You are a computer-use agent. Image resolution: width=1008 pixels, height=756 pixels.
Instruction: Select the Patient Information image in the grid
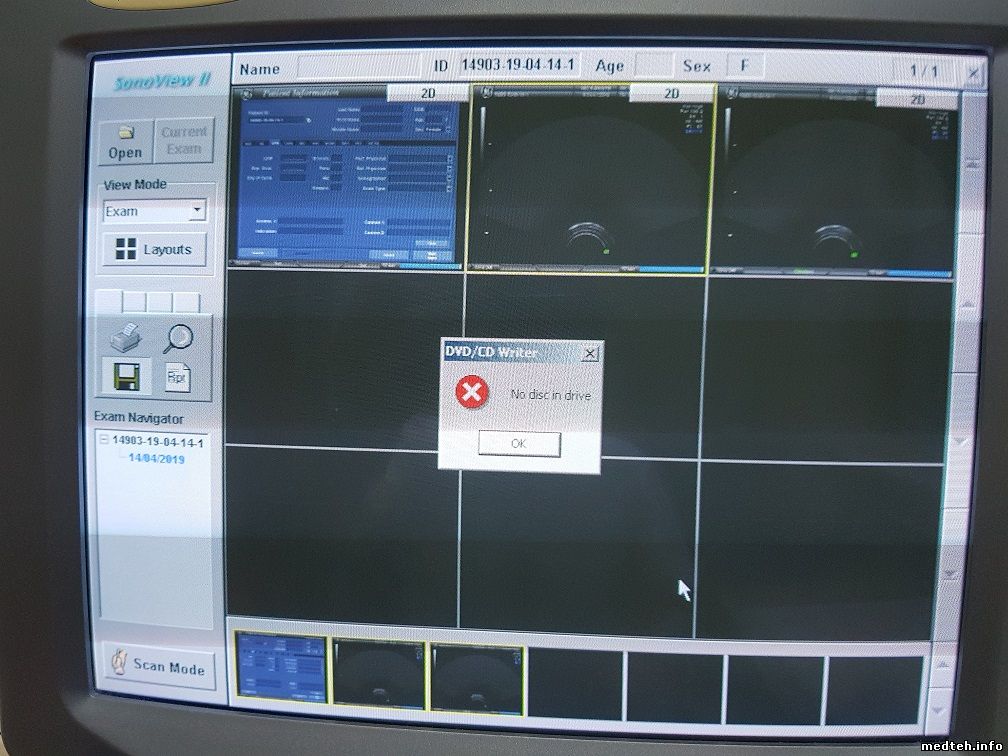pos(349,180)
